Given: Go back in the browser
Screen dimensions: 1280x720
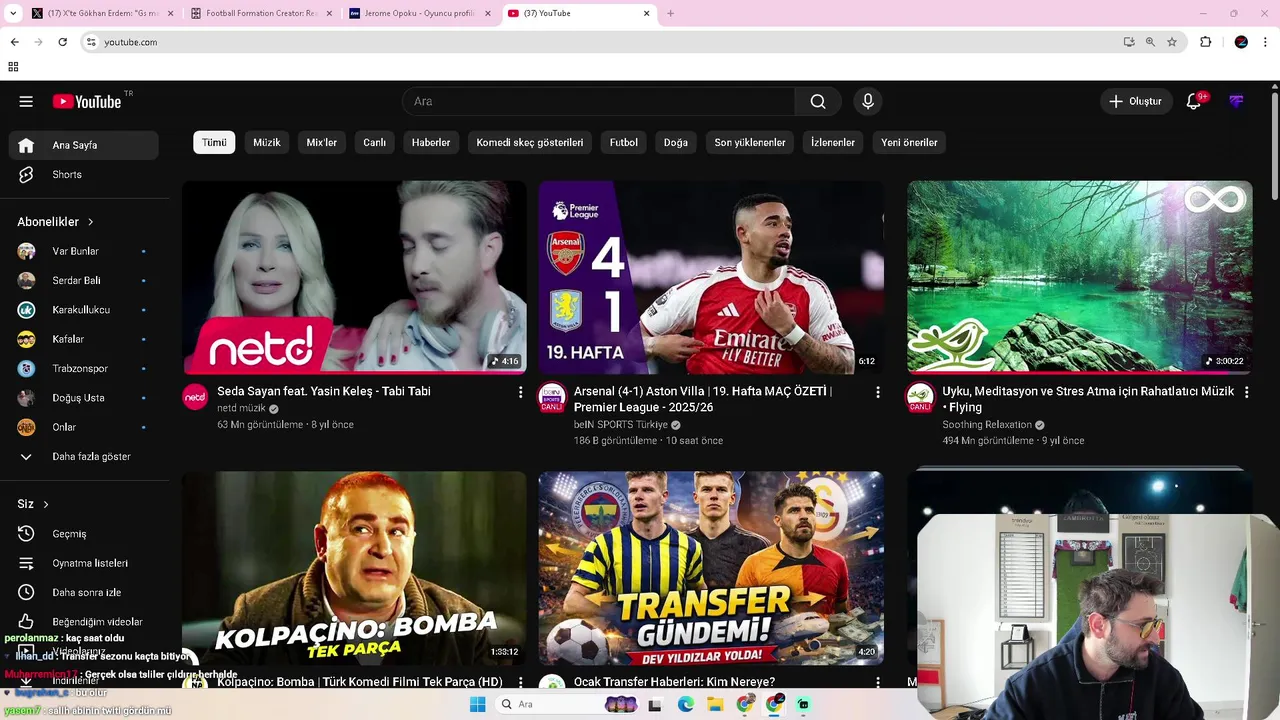Looking at the screenshot, I should point(14,42).
